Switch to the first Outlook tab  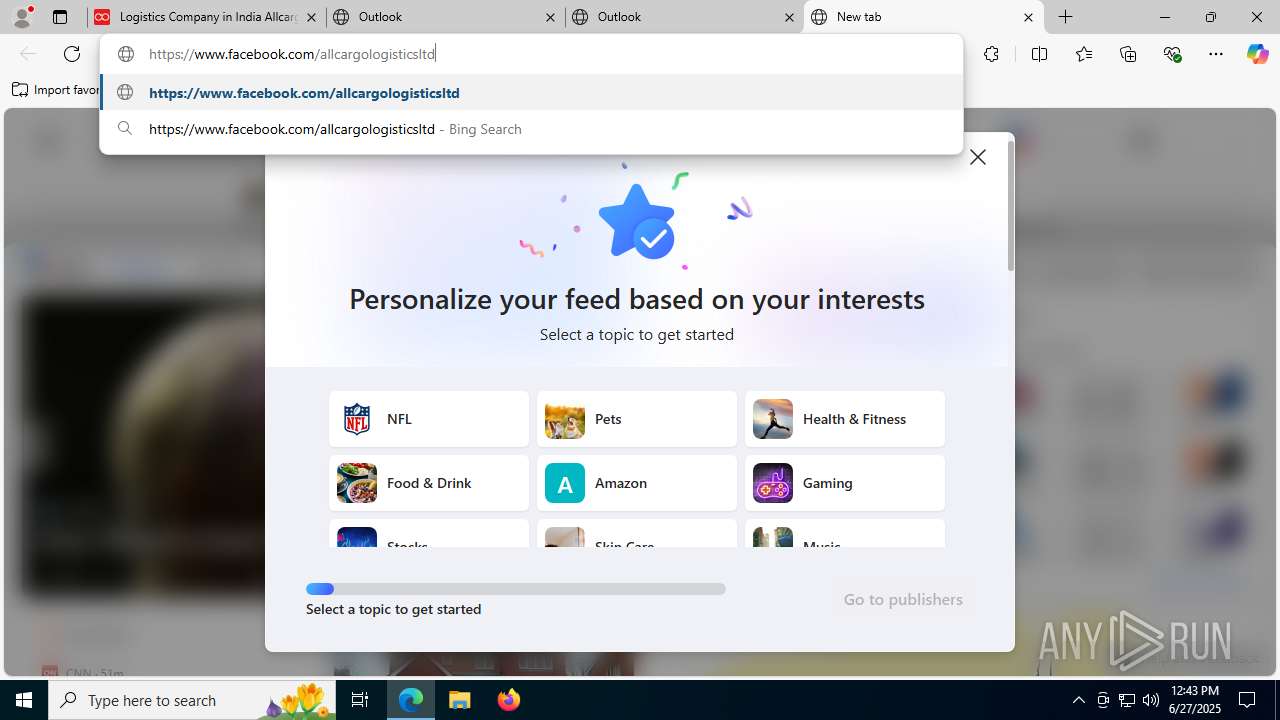[x=445, y=17]
